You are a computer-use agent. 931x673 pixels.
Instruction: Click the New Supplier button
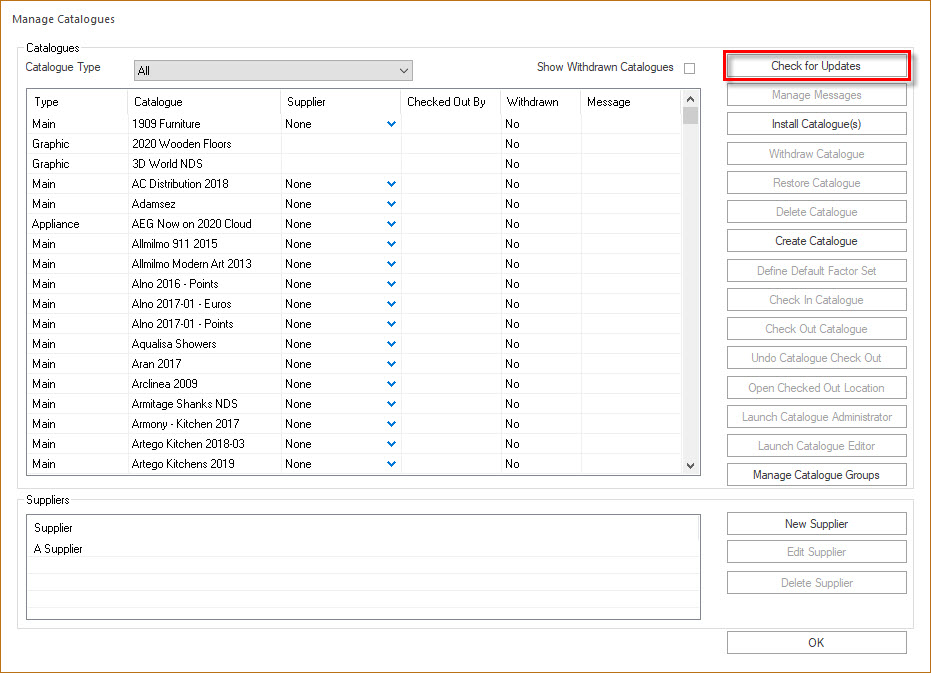tap(816, 523)
